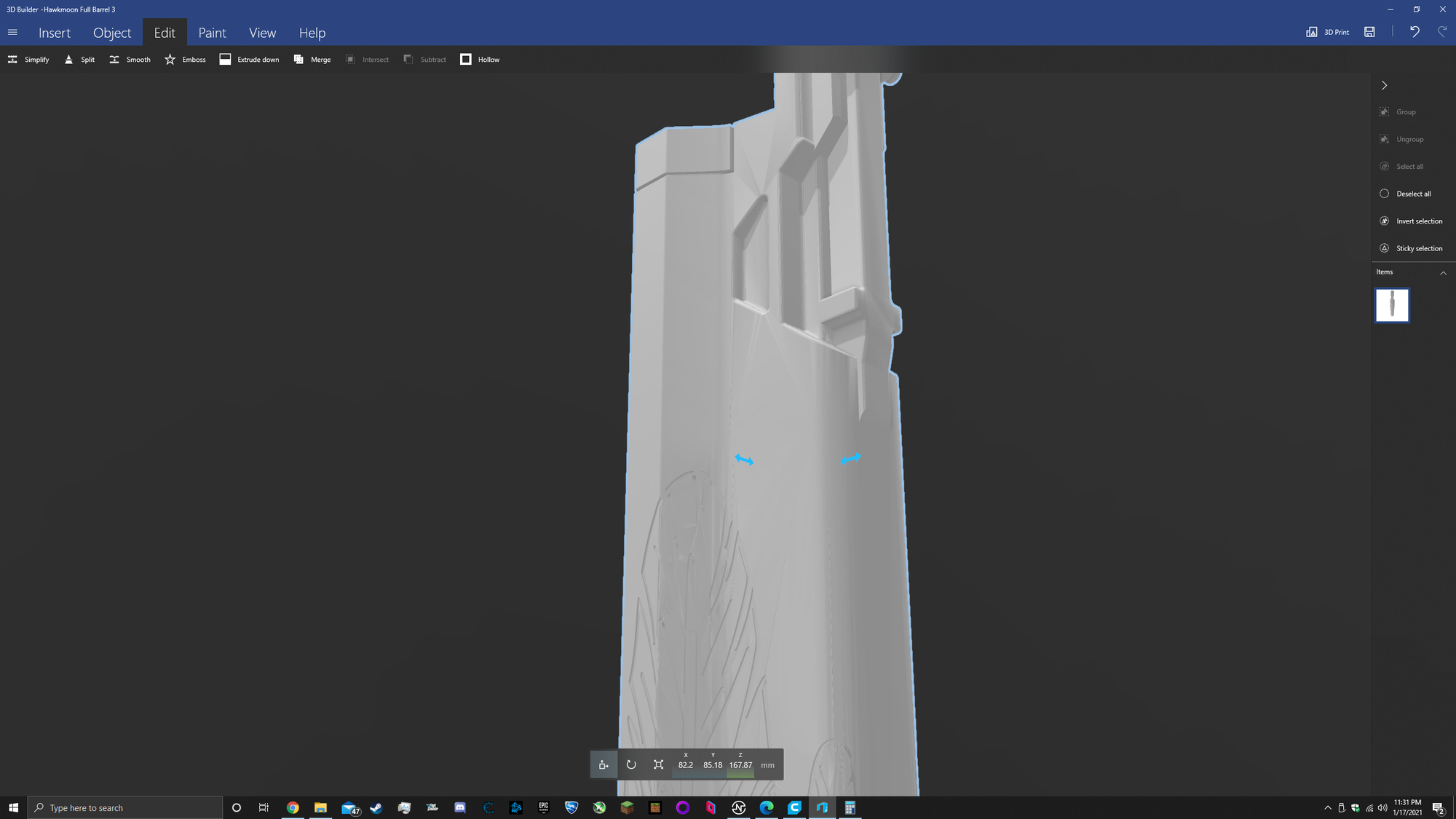Open Cortana from the taskbar
This screenshot has width=1456, height=819.
pyautogui.click(x=236, y=807)
